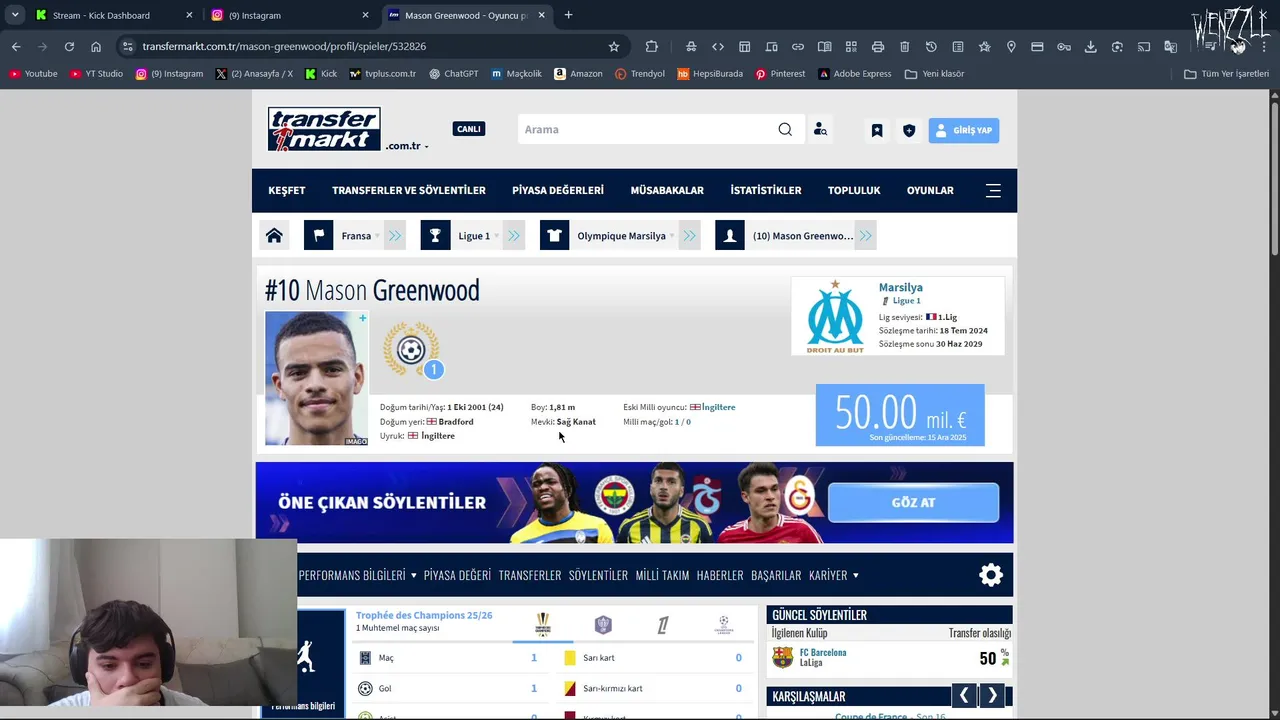Open the settings gear on profile bar
This screenshot has height=720, width=1280.
click(x=991, y=575)
